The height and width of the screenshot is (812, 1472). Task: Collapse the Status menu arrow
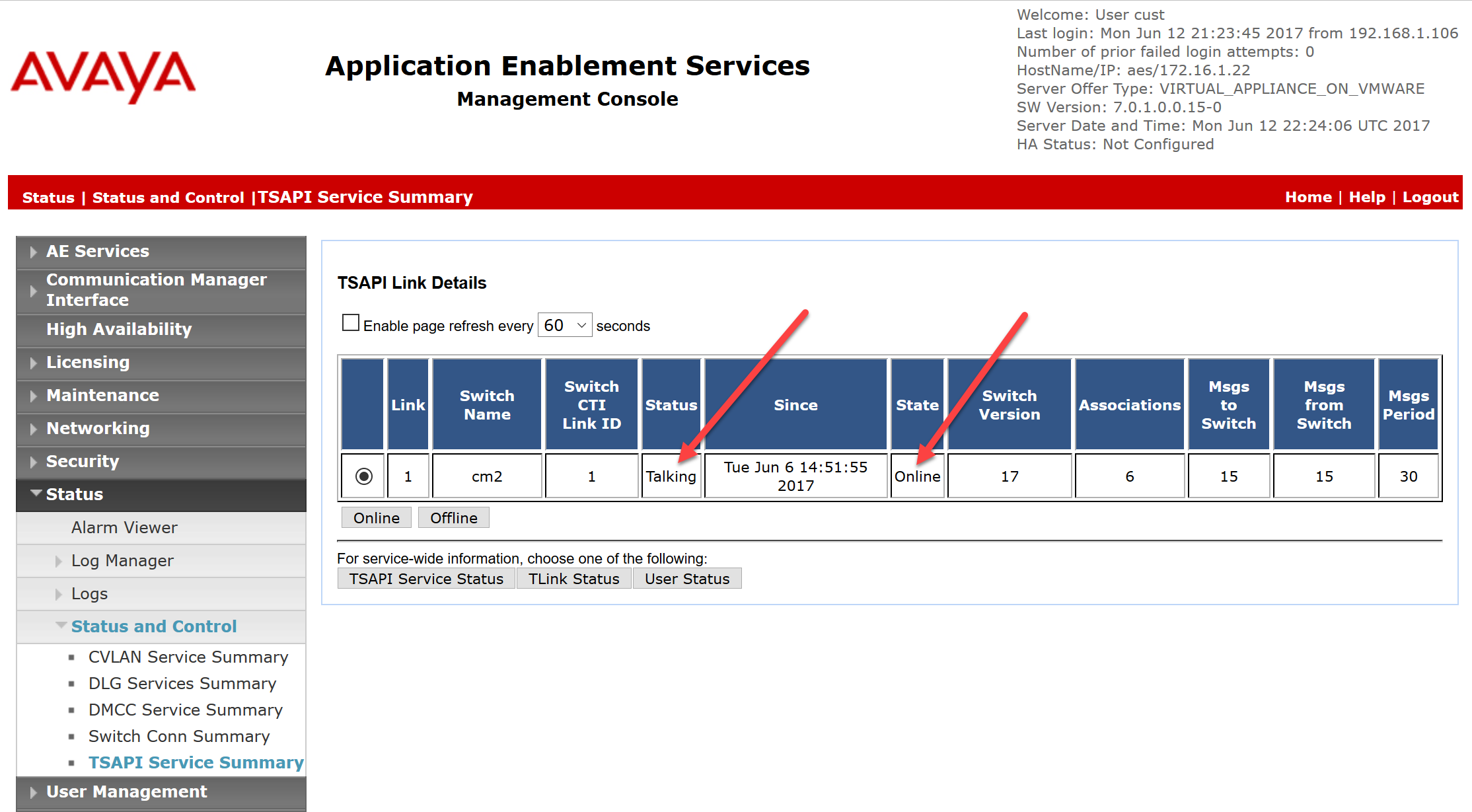[36, 494]
